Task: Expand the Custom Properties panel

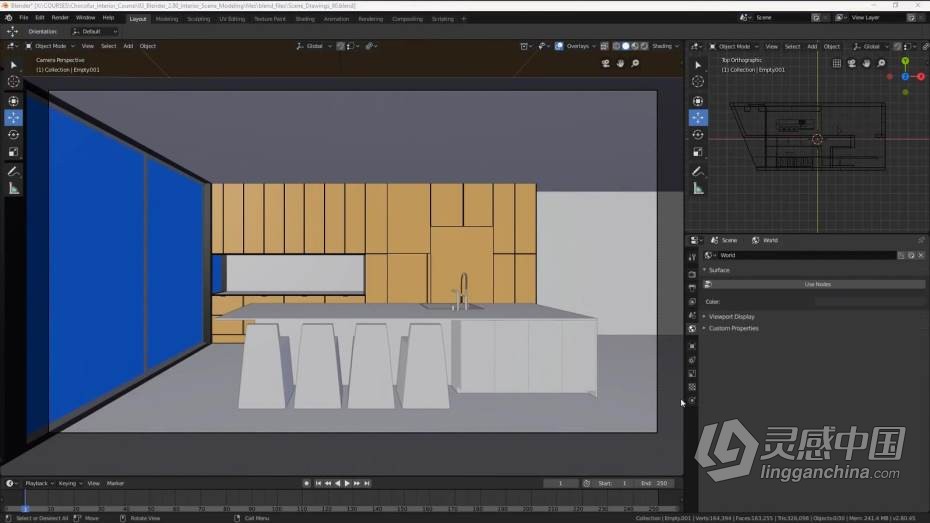Action: click(x=733, y=329)
